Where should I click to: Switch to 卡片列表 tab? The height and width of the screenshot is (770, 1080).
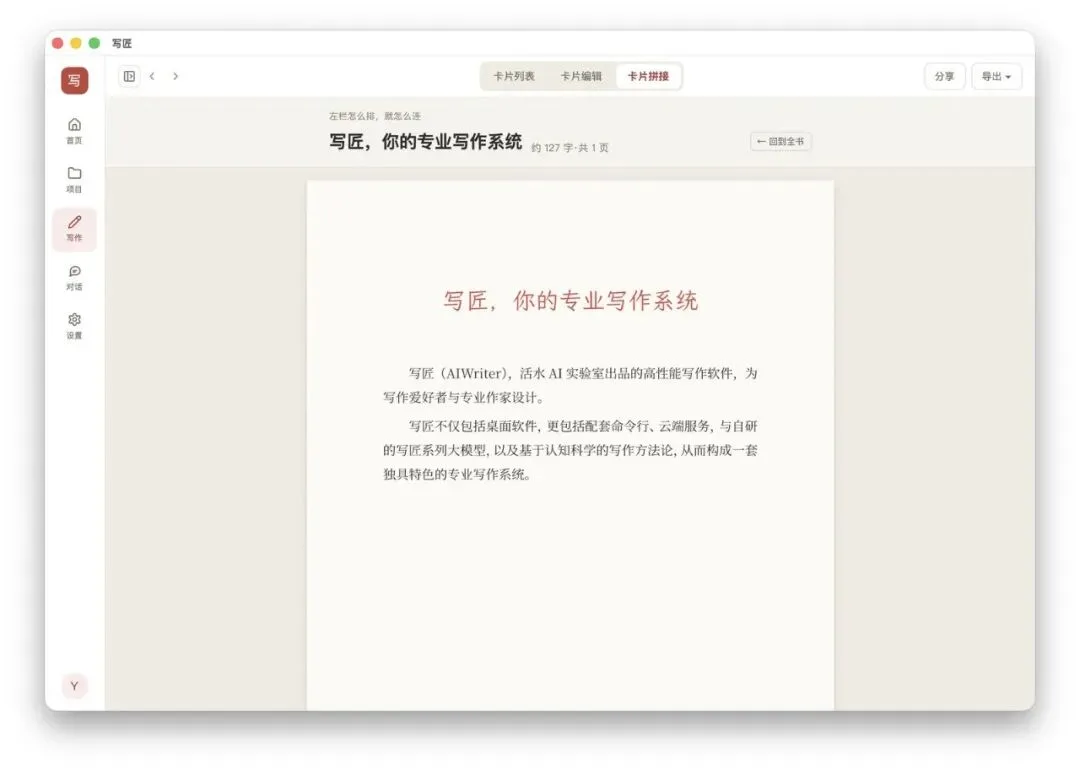tap(514, 76)
